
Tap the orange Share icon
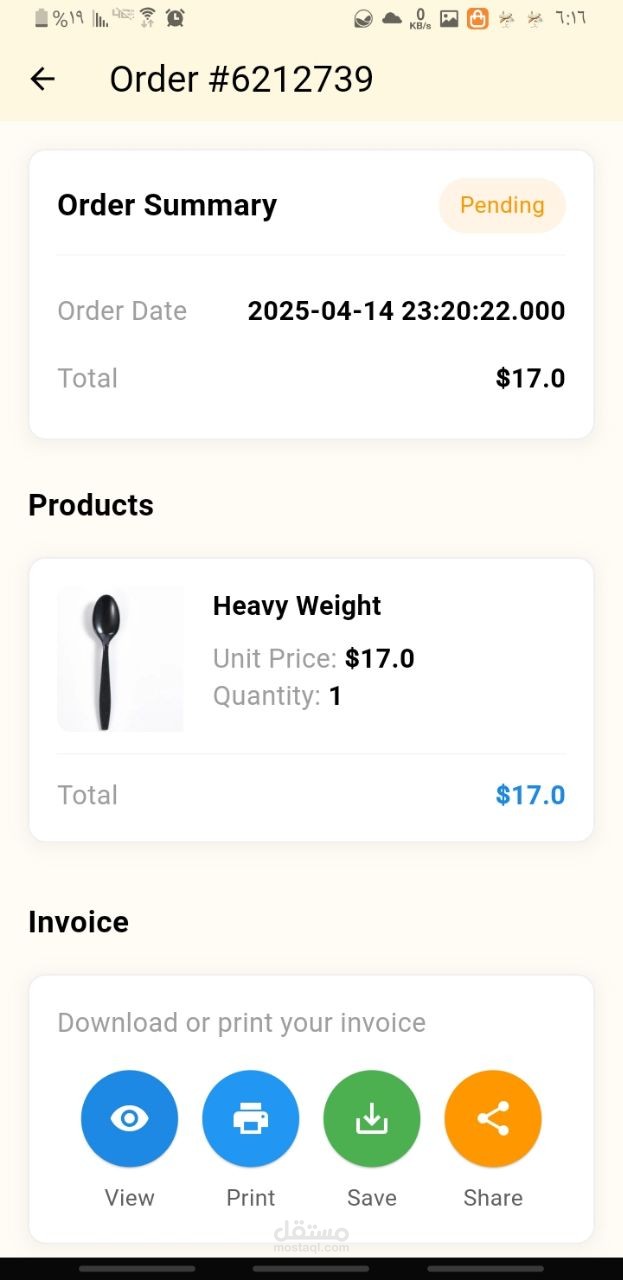click(493, 1118)
